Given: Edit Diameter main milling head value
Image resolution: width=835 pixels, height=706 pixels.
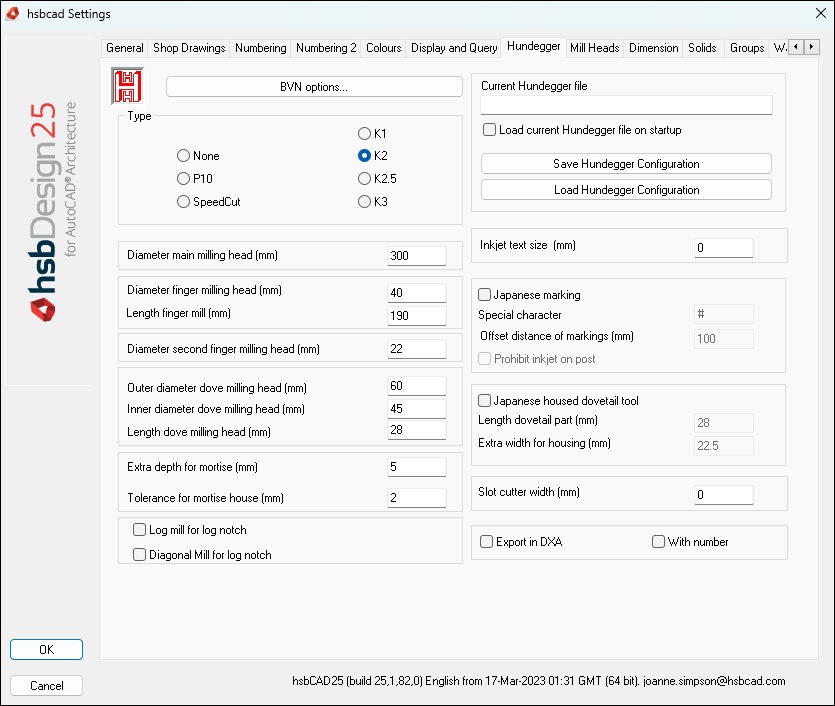Looking at the screenshot, I should tap(416, 256).
